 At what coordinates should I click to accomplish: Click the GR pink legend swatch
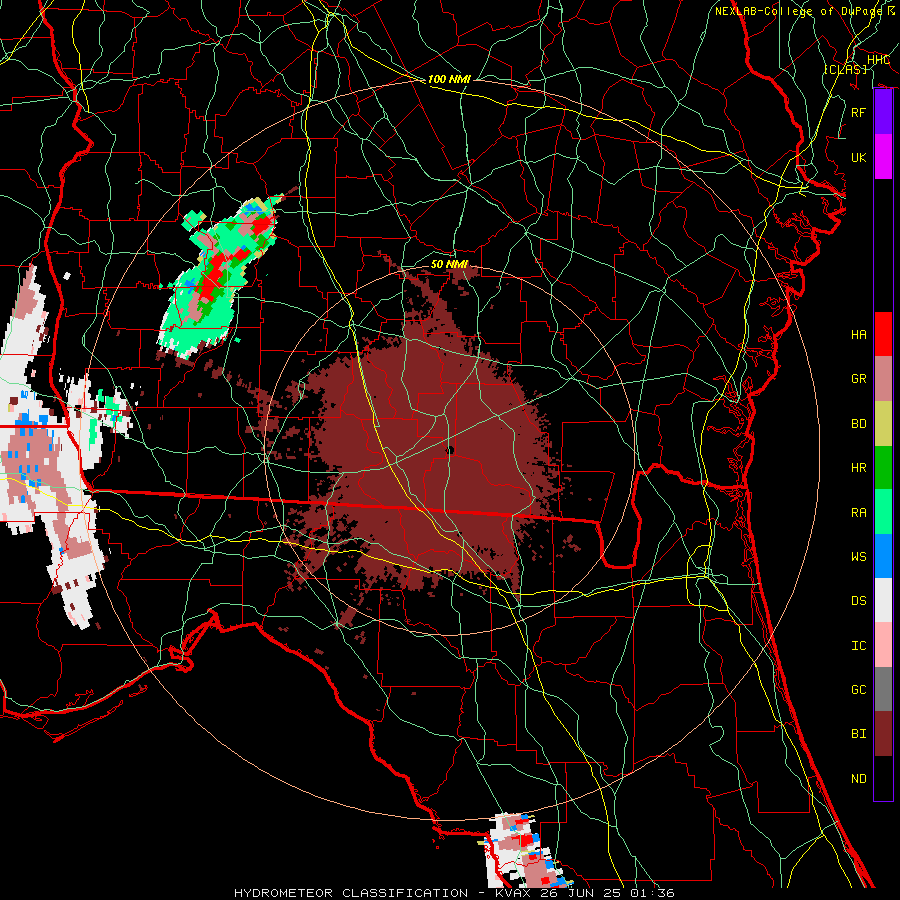tap(883, 379)
